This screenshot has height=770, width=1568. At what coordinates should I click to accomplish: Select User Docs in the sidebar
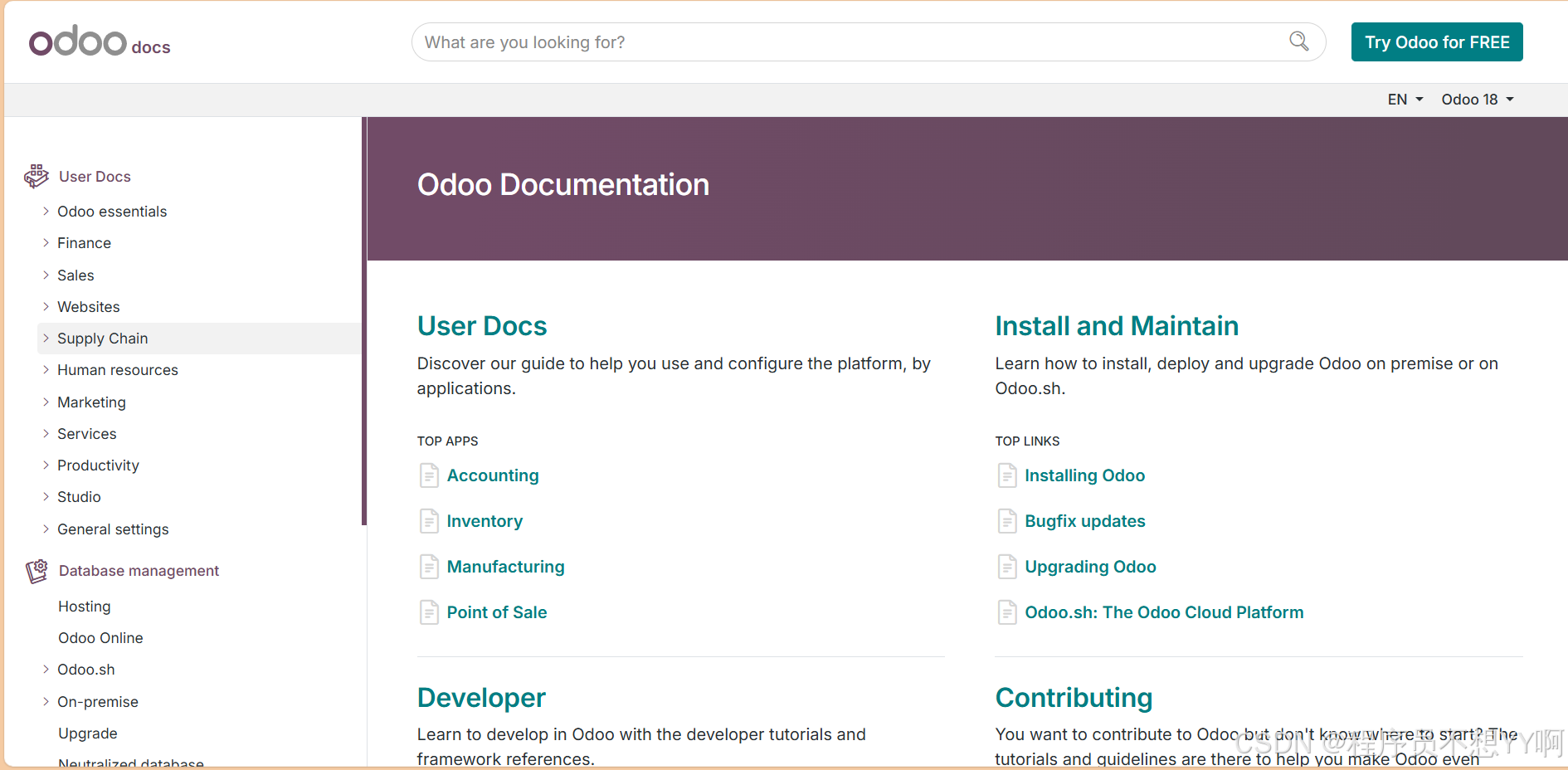(x=95, y=177)
